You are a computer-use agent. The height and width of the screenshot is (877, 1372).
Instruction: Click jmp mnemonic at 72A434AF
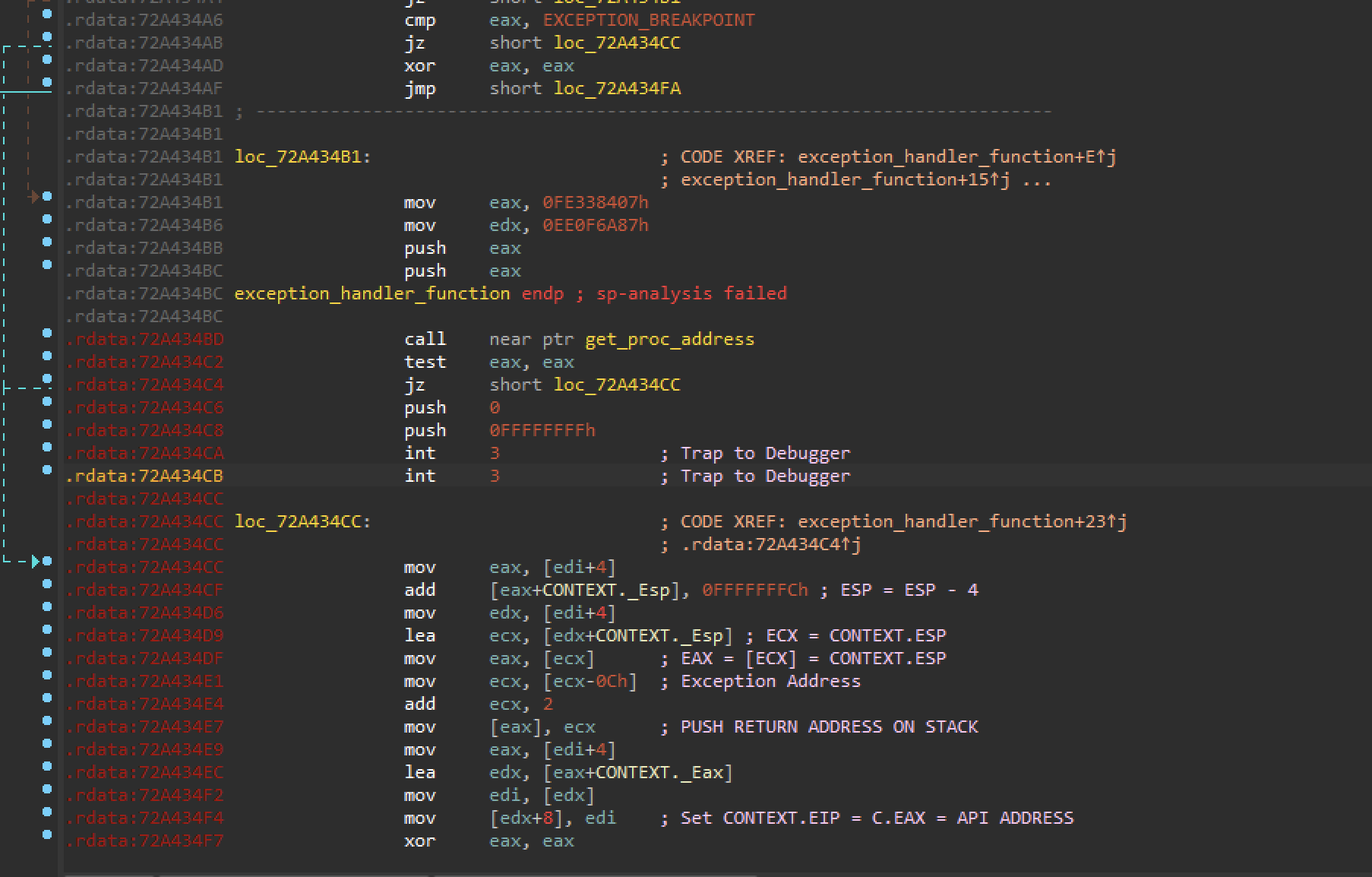pos(420,89)
